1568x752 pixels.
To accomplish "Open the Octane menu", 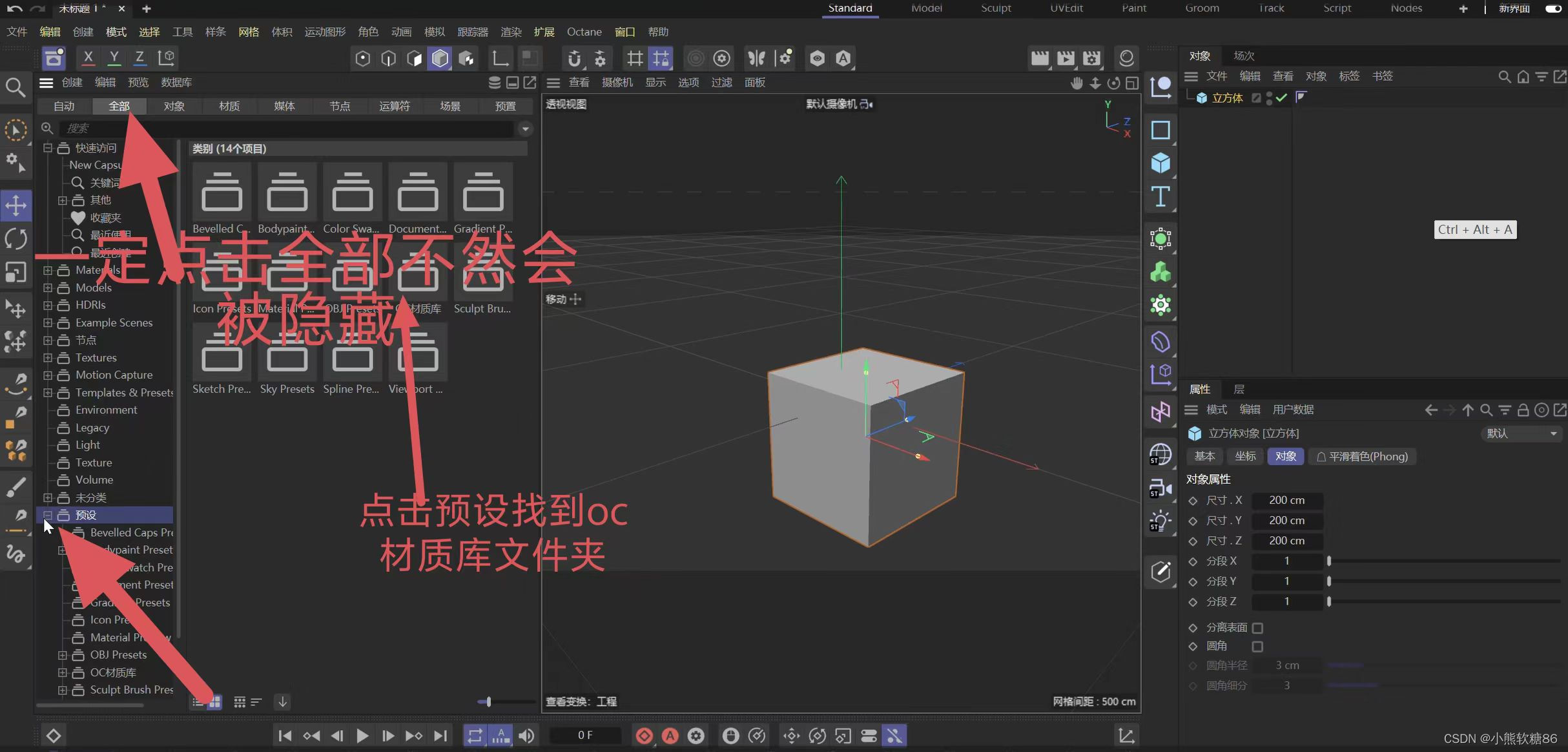I will coord(584,32).
